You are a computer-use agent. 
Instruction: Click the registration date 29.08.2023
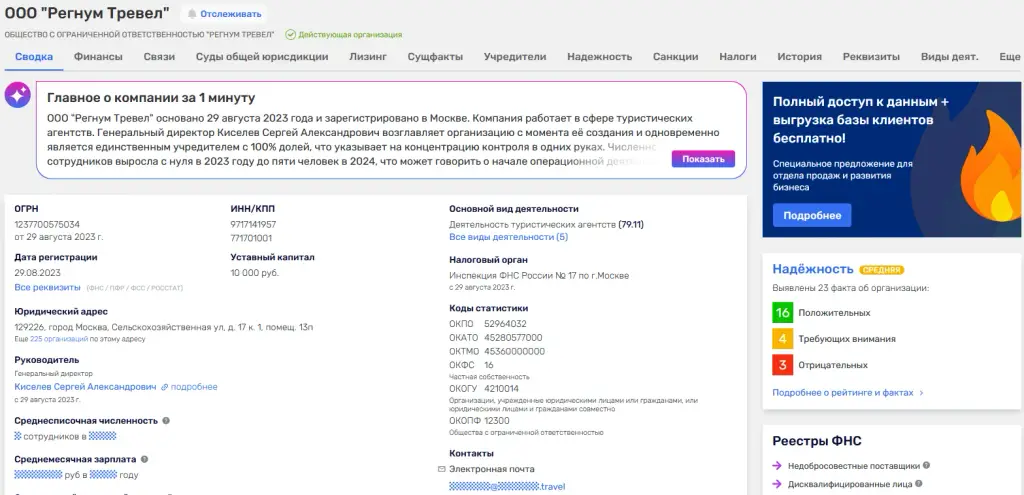coord(37,273)
